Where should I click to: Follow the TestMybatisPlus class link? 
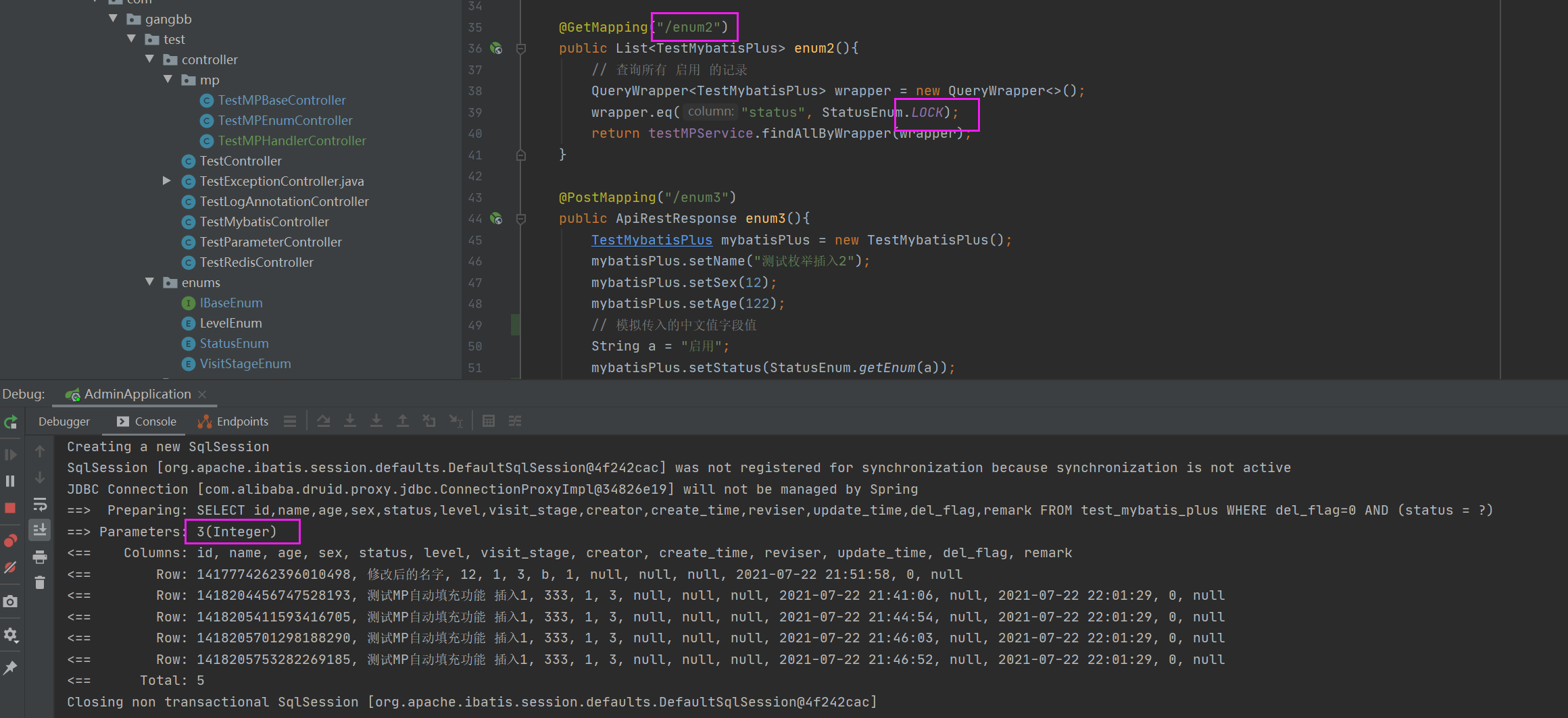click(652, 240)
